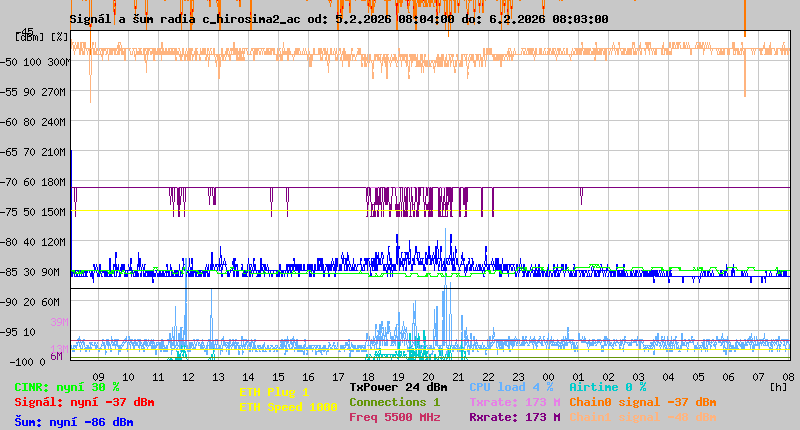The width and height of the screenshot is (800, 430).
Task: Click the pink '39M' rate marker label
Action: (59, 322)
